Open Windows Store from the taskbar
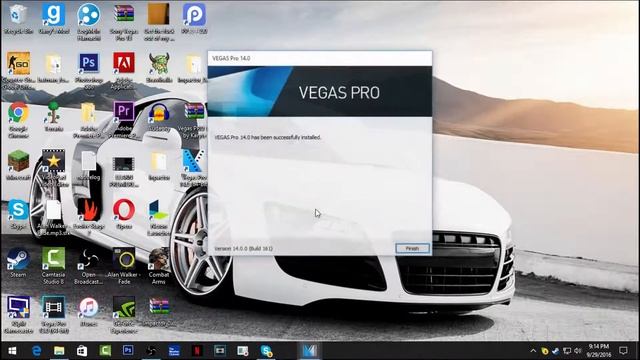Image resolution: width=640 pixels, height=360 pixels. click(x=82, y=351)
